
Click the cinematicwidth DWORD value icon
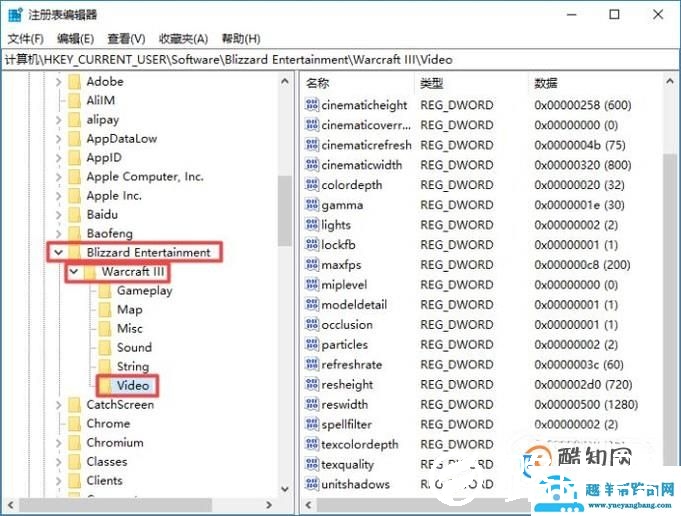tap(312, 165)
